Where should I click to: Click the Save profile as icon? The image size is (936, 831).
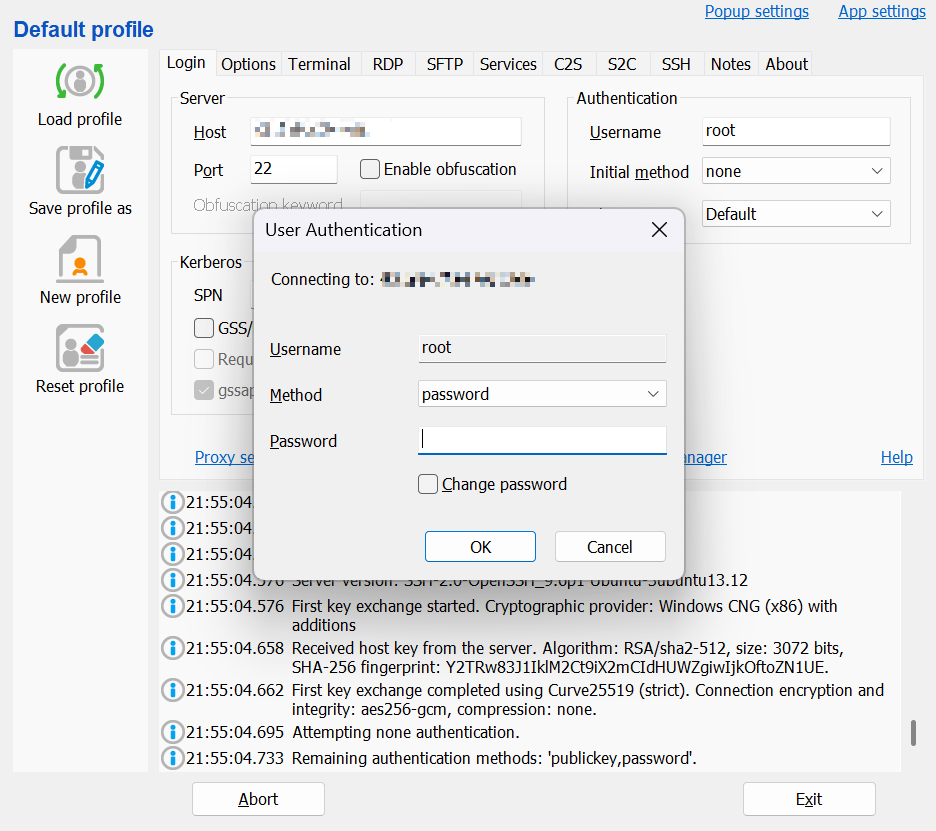80,170
